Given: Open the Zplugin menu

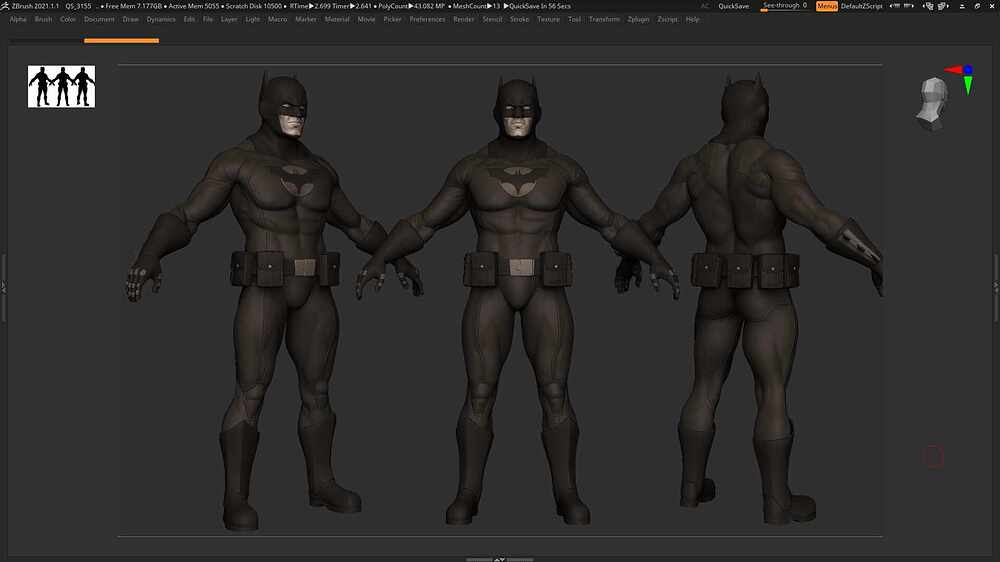Looking at the screenshot, I should click(638, 19).
